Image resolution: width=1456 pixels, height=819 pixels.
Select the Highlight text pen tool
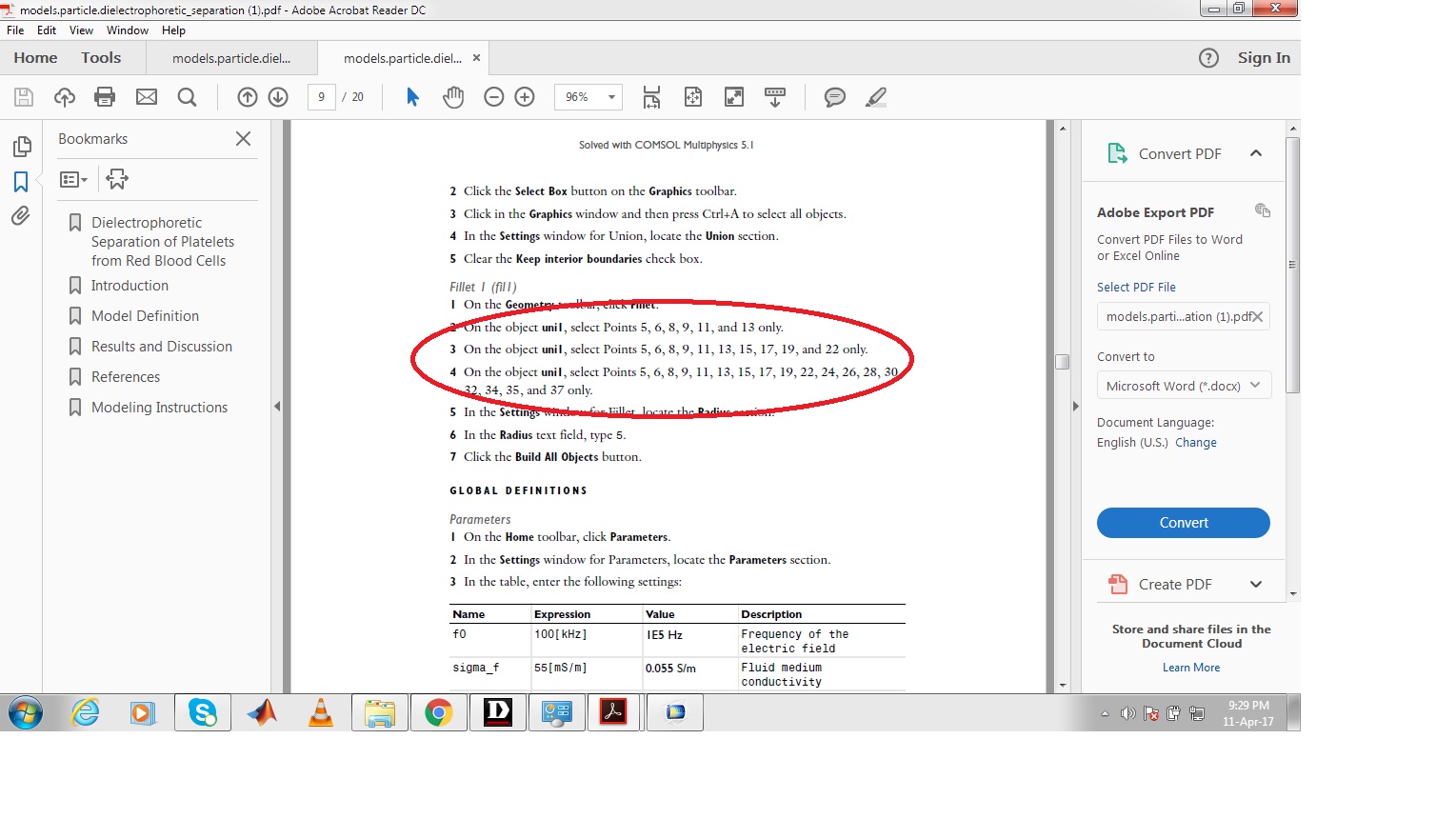tap(876, 97)
